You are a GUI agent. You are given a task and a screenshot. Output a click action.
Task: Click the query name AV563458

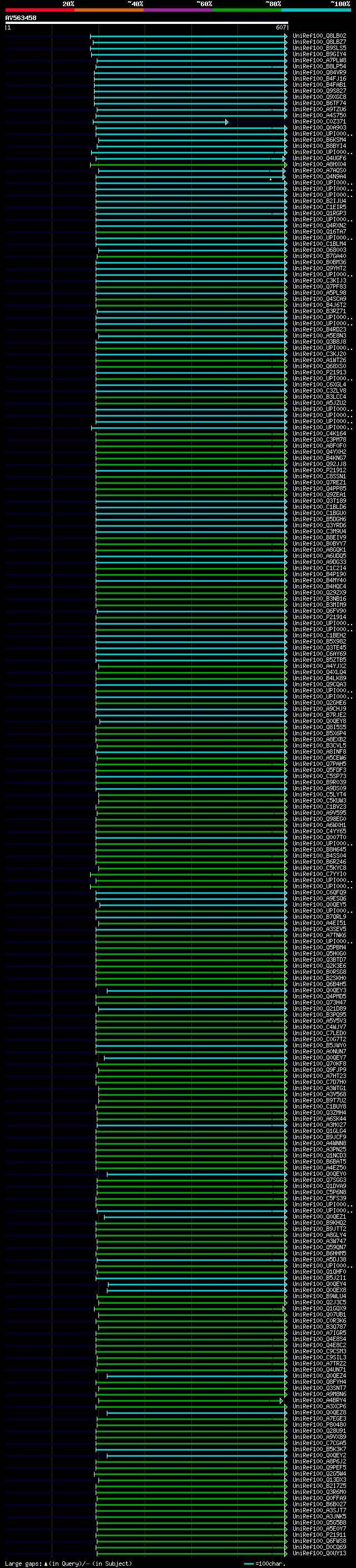tap(21, 18)
